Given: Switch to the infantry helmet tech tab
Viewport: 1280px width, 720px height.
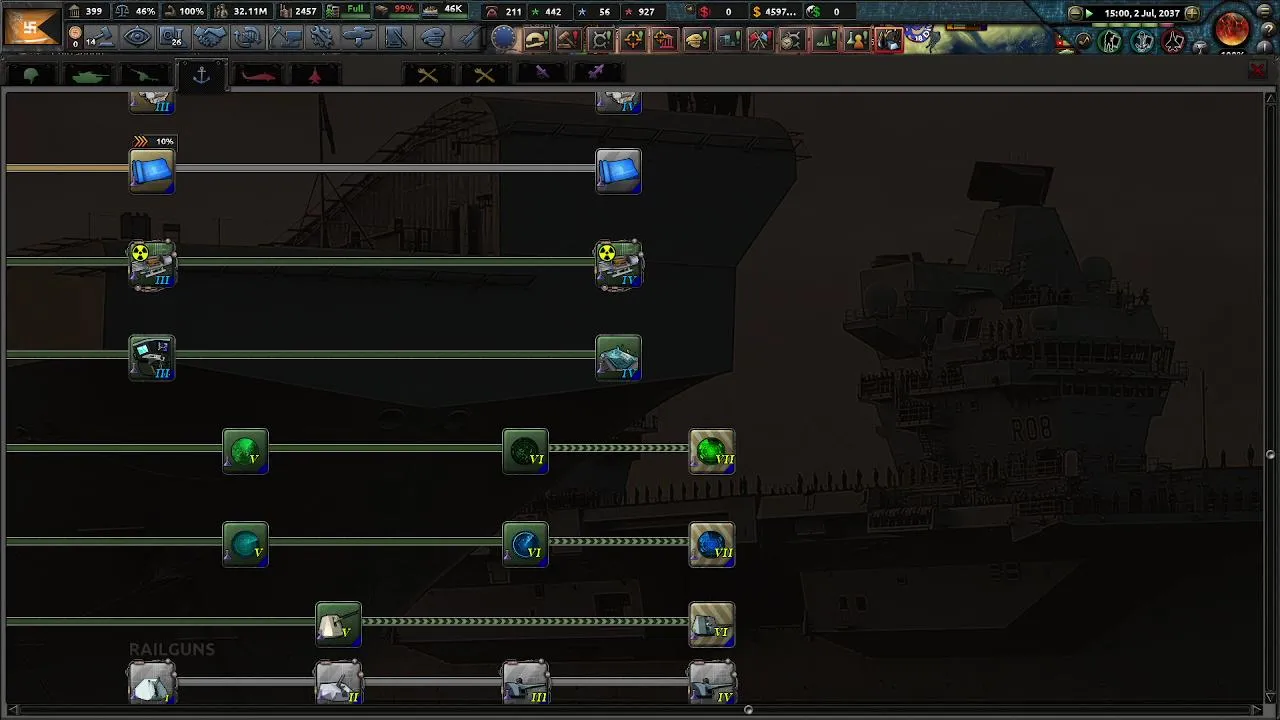Looking at the screenshot, I should [x=31, y=75].
